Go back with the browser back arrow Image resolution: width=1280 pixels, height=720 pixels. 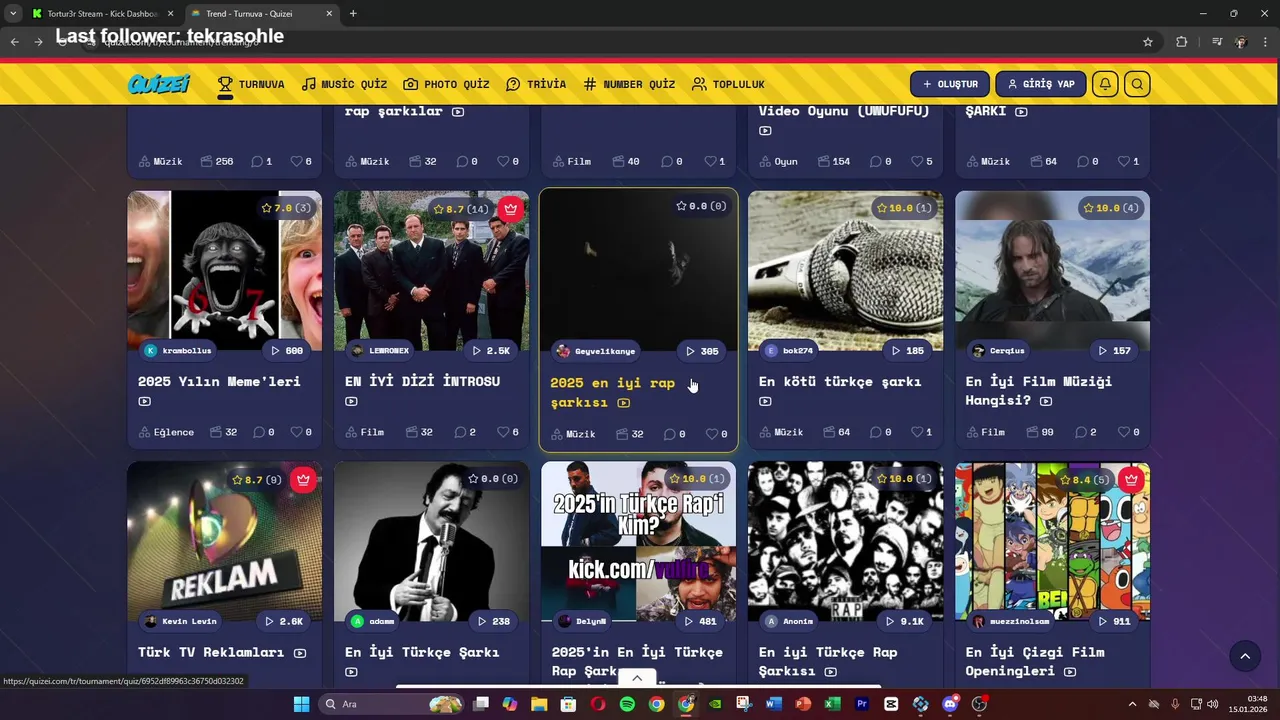point(14,42)
